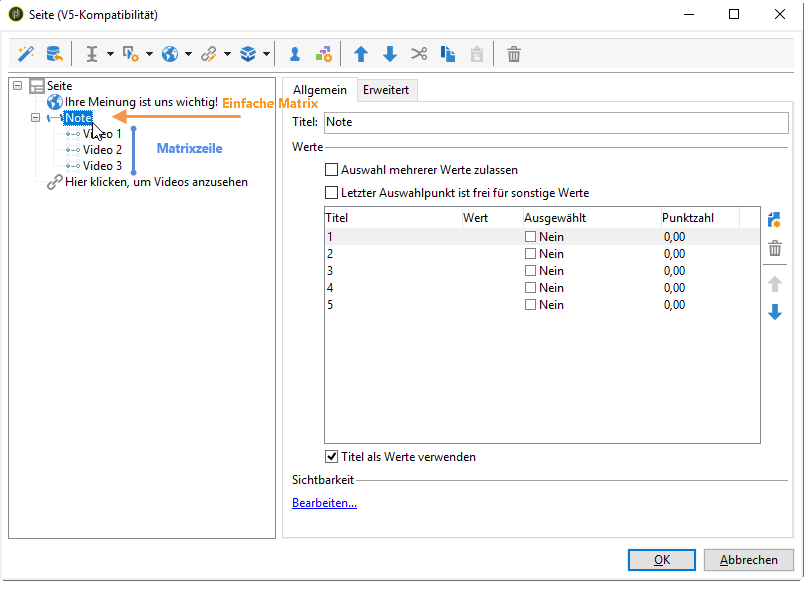812x591 pixels.
Task: Click the Seite page icon in tree
Action: 37,86
